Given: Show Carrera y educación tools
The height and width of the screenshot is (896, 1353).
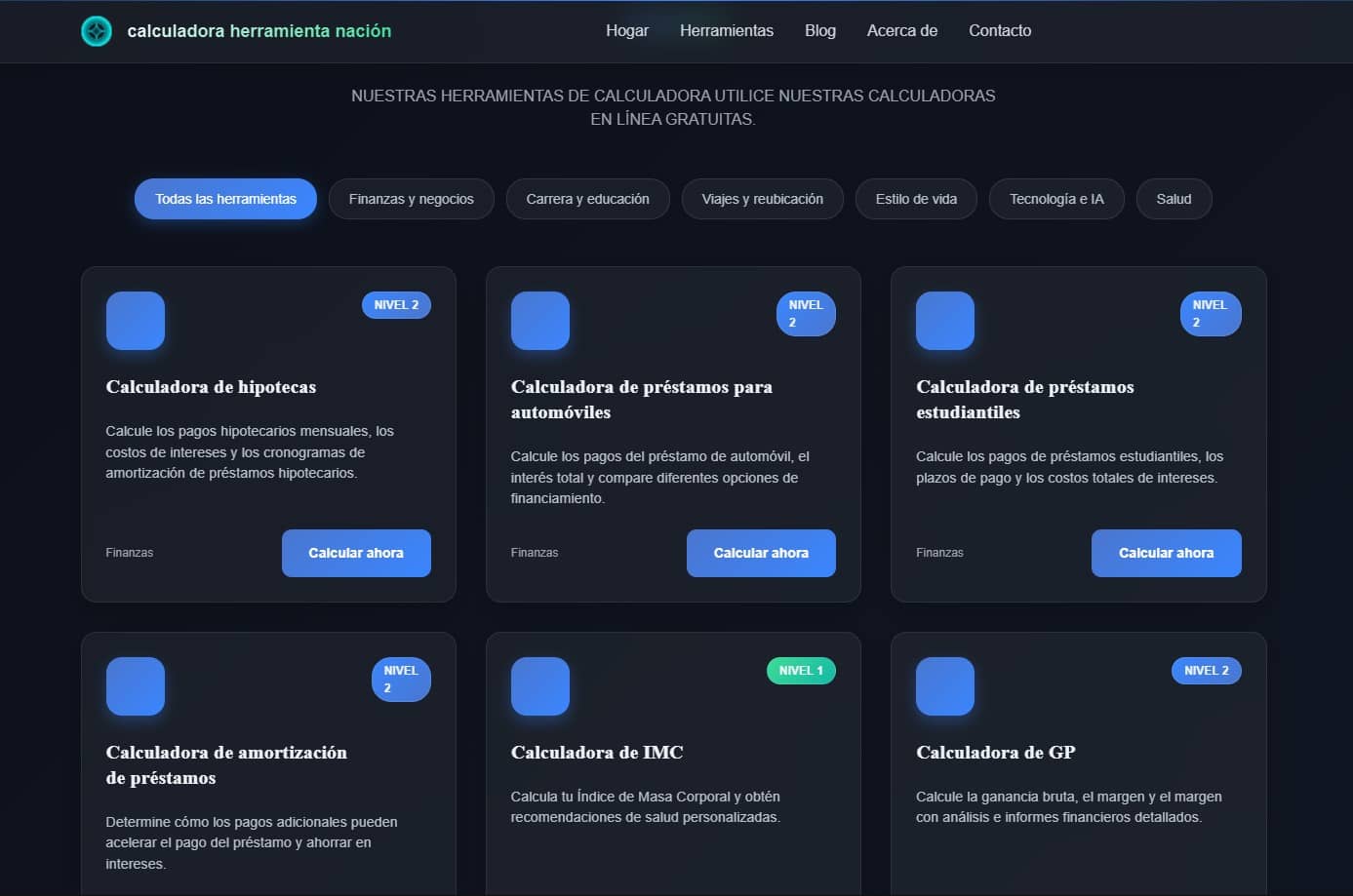Looking at the screenshot, I should [587, 199].
